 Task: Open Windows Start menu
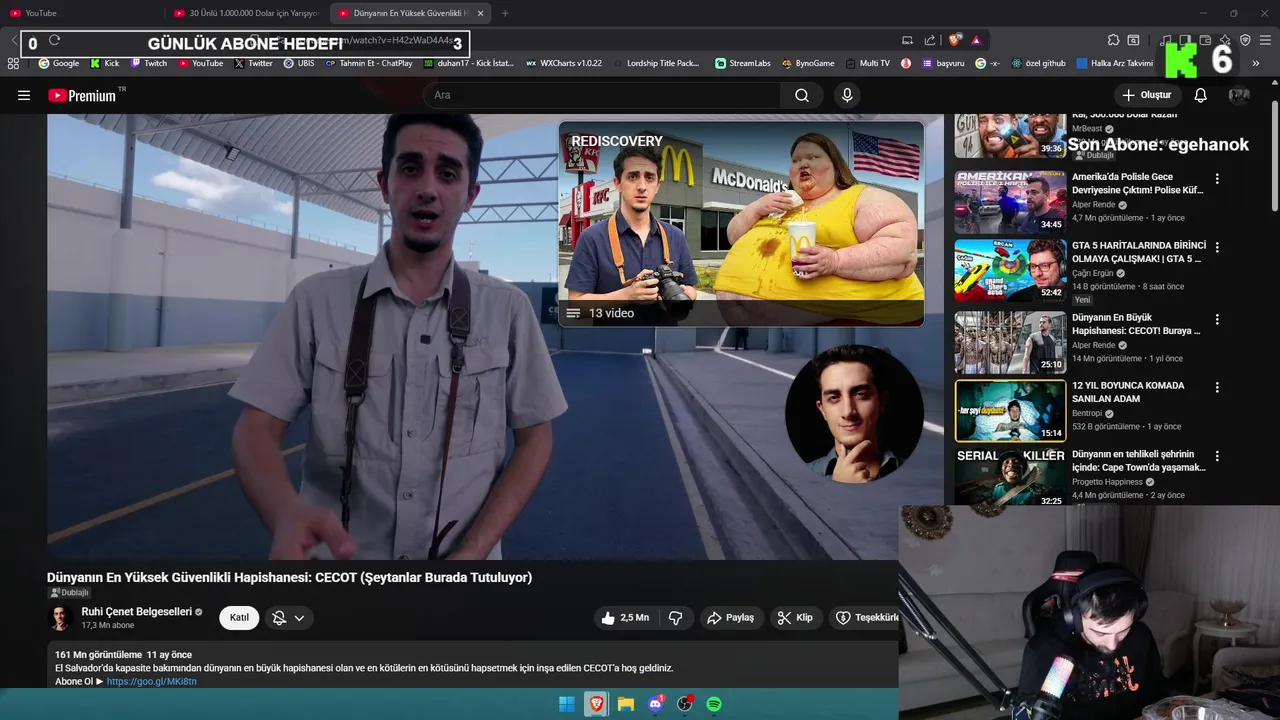coord(566,704)
